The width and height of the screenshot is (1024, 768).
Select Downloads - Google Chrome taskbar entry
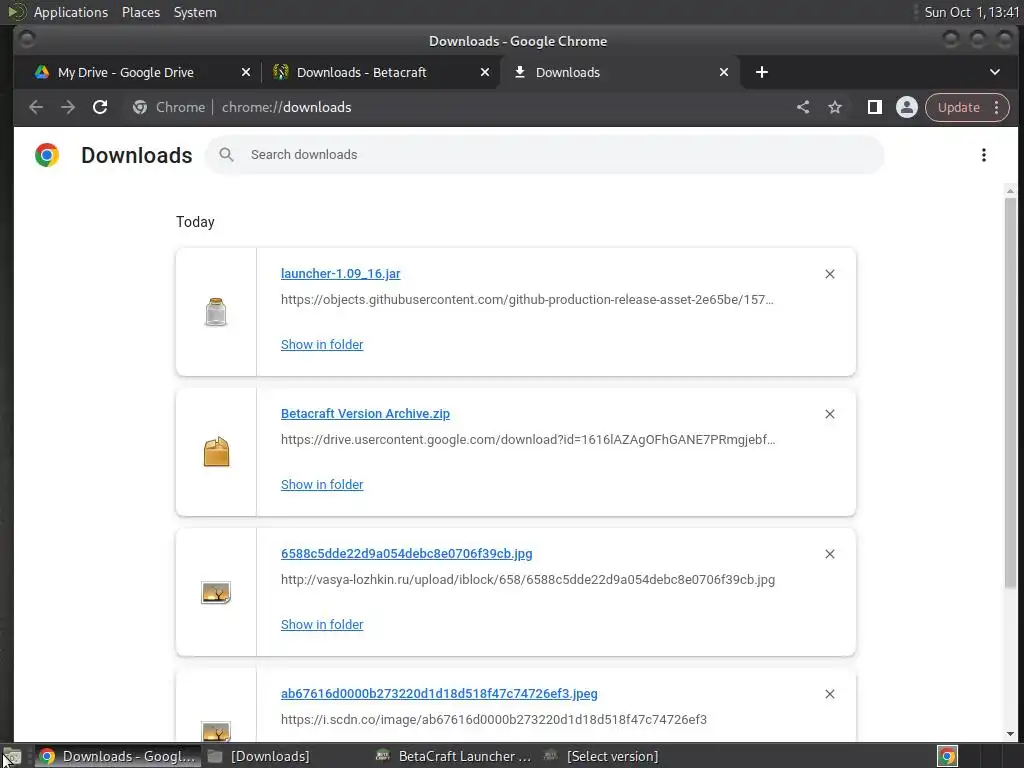(x=117, y=756)
